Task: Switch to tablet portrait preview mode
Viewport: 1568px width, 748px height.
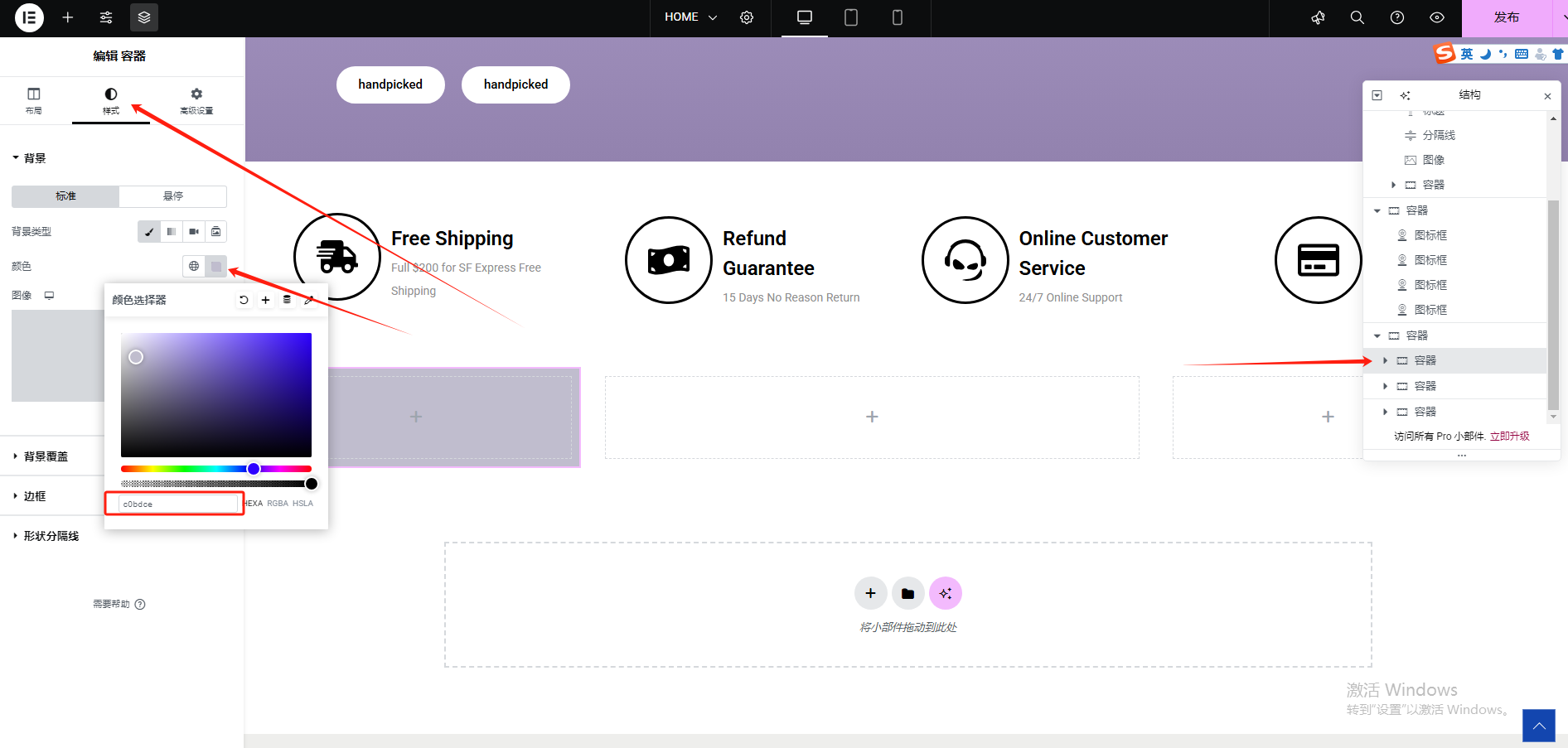Action: tap(850, 17)
